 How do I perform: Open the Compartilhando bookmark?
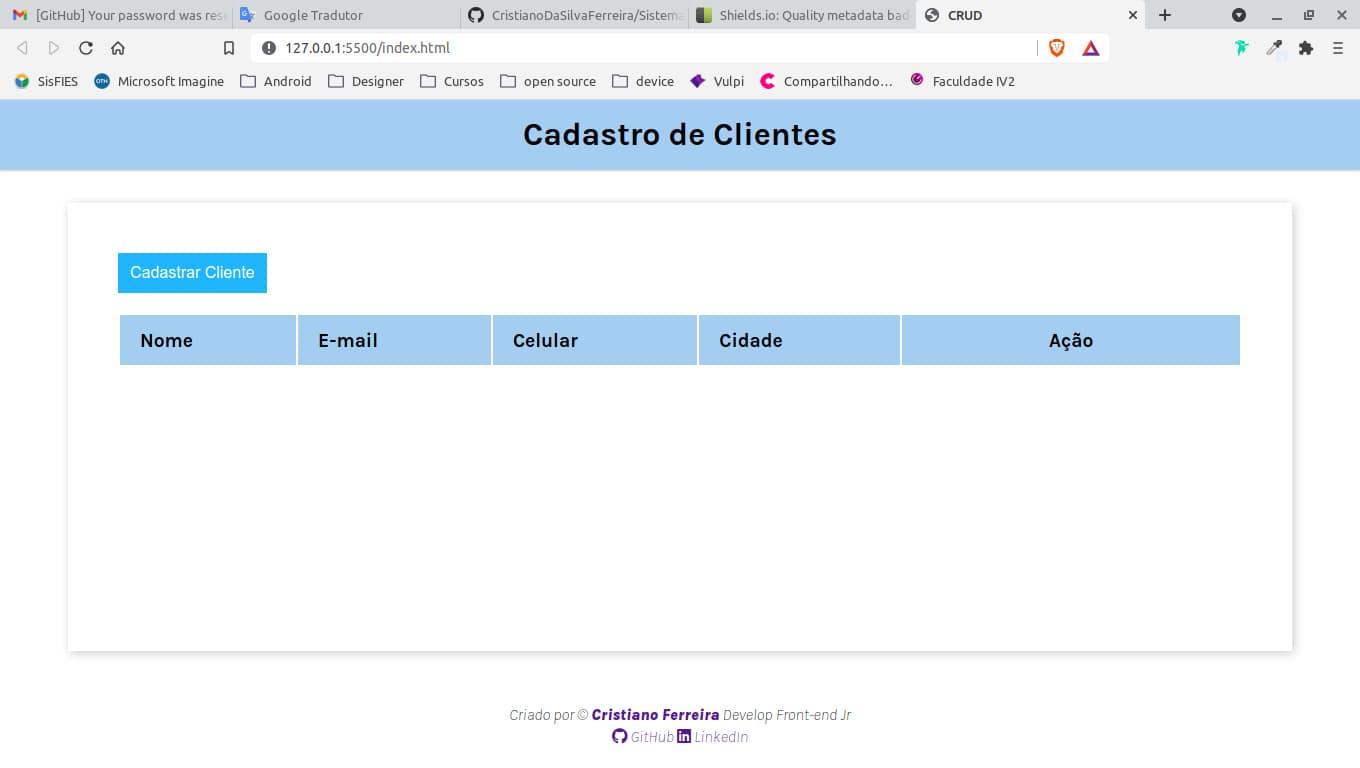tap(826, 81)
